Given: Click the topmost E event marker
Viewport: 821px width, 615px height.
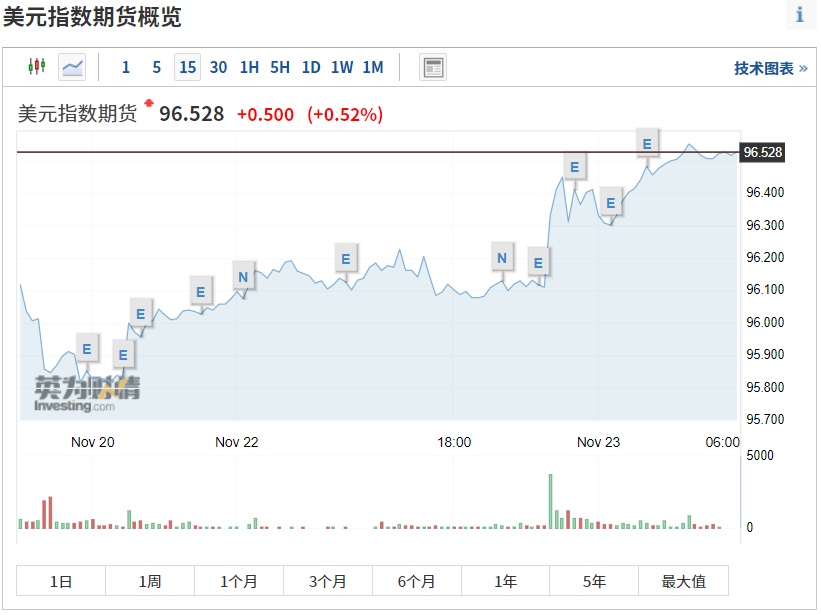Looking at the screenshot, I should [647, 144].
